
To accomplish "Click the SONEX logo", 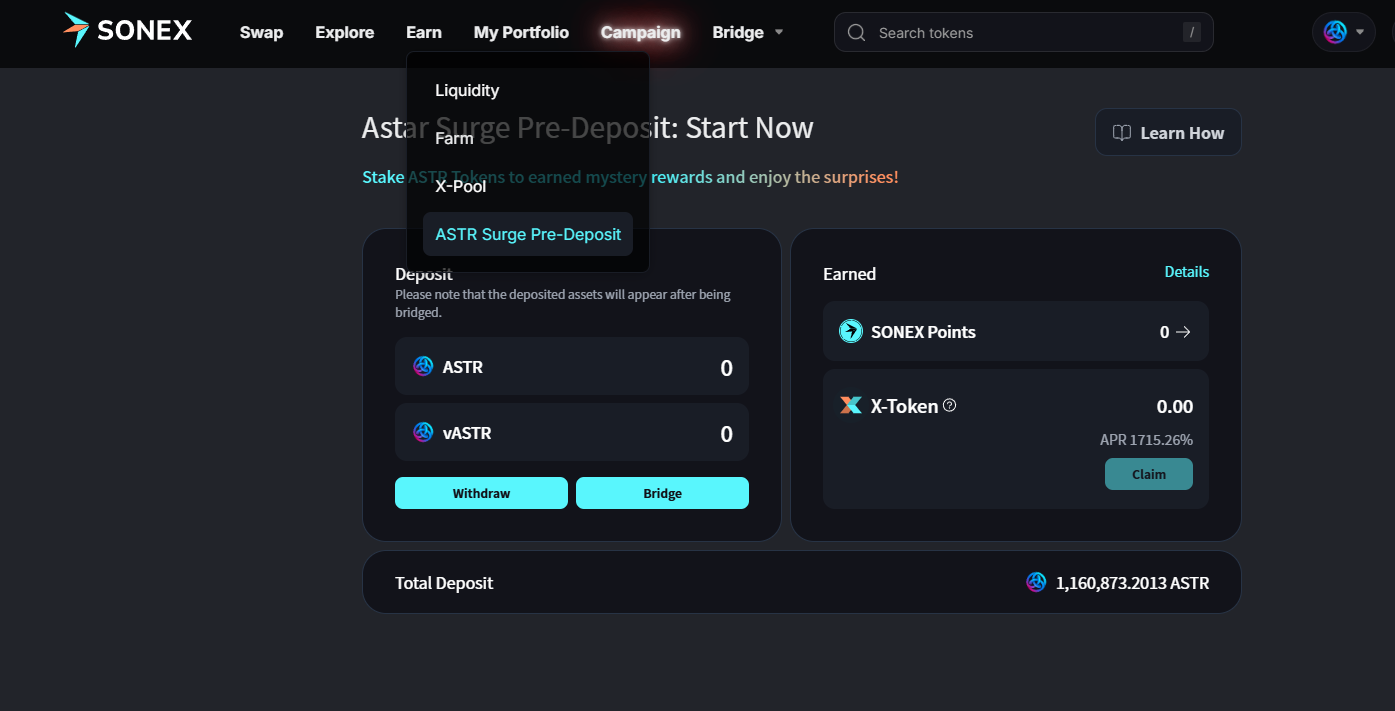I will 127,31.
